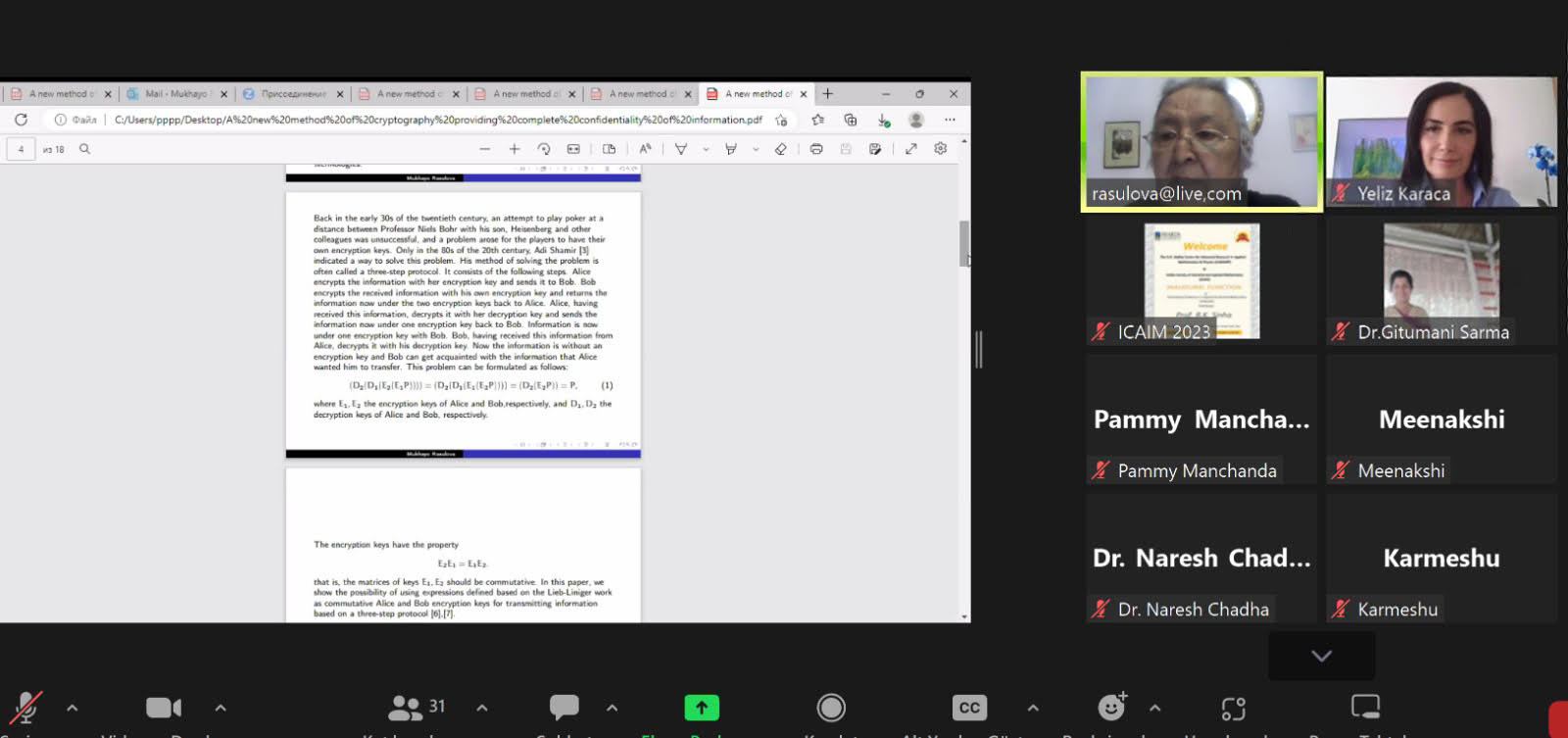
Task: Click the Zoom record button
Action: [831, 707]
